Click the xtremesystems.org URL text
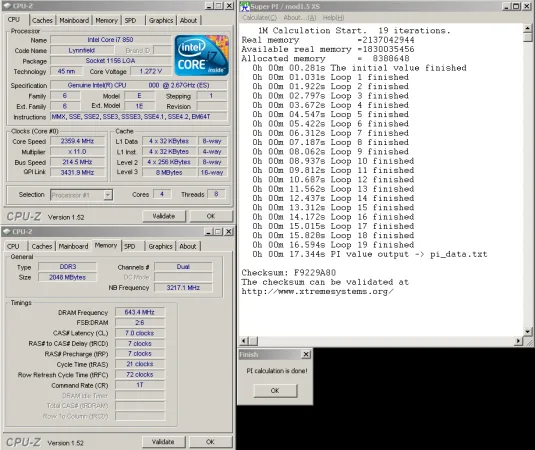The height and width of the screenshot is (450, 535). pyautogui.click(x=318, y=291)
